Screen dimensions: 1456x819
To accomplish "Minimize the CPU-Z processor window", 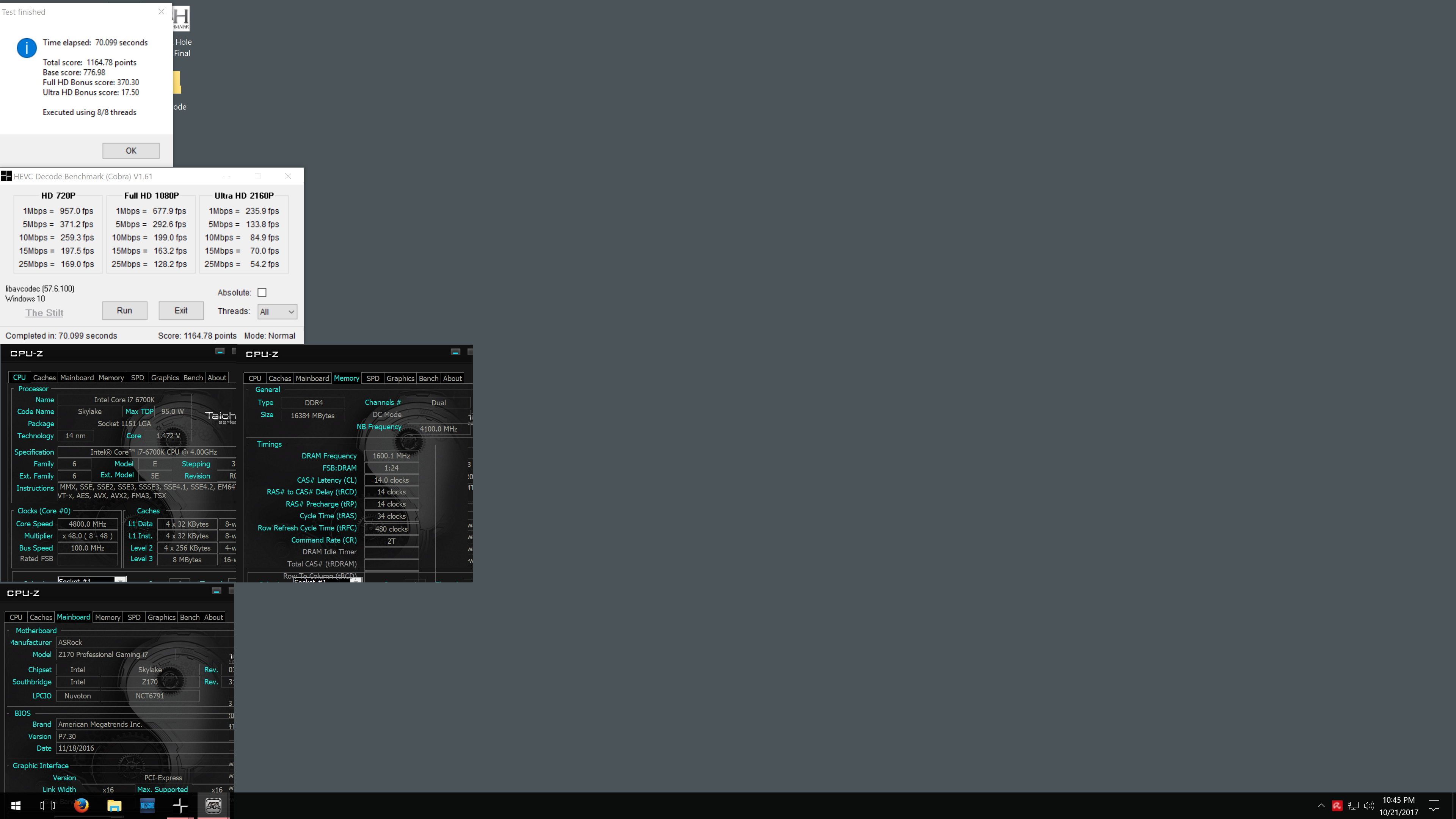I will (x=220, y=351).
